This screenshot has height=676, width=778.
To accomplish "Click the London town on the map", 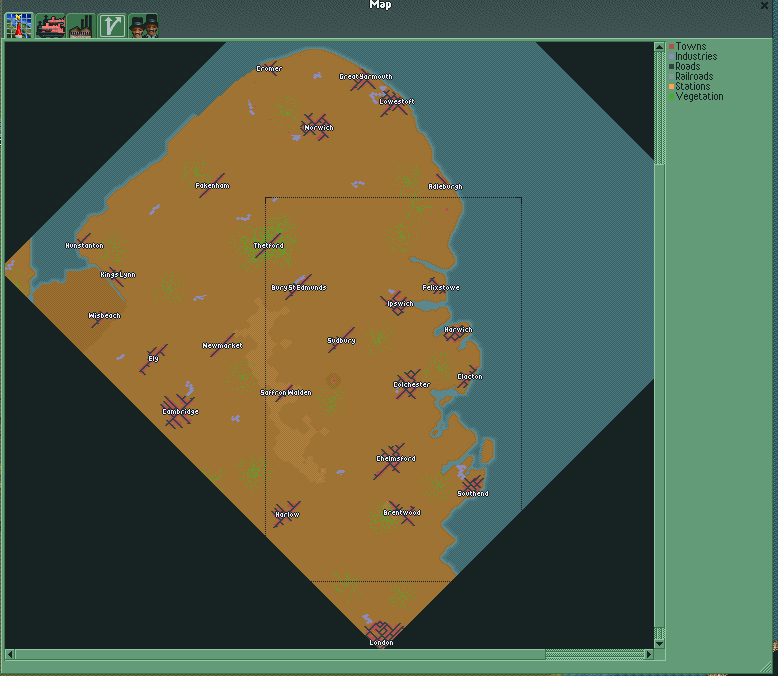I will 381,631.
